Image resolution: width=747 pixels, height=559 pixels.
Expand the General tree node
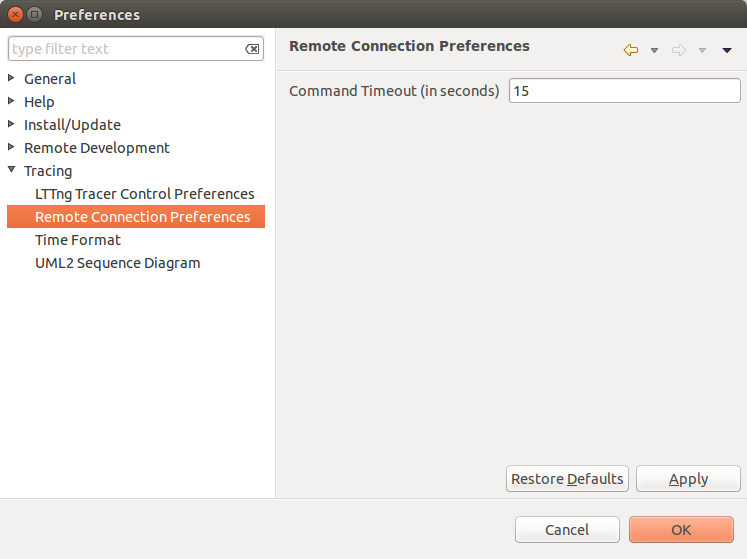pos(12,78)
